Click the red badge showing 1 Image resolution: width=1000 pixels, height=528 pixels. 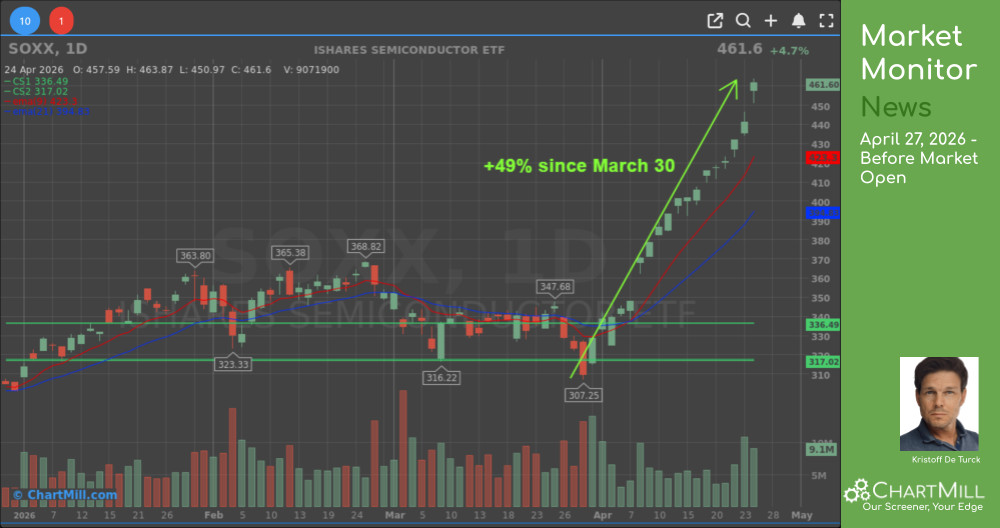click(60, 20)
